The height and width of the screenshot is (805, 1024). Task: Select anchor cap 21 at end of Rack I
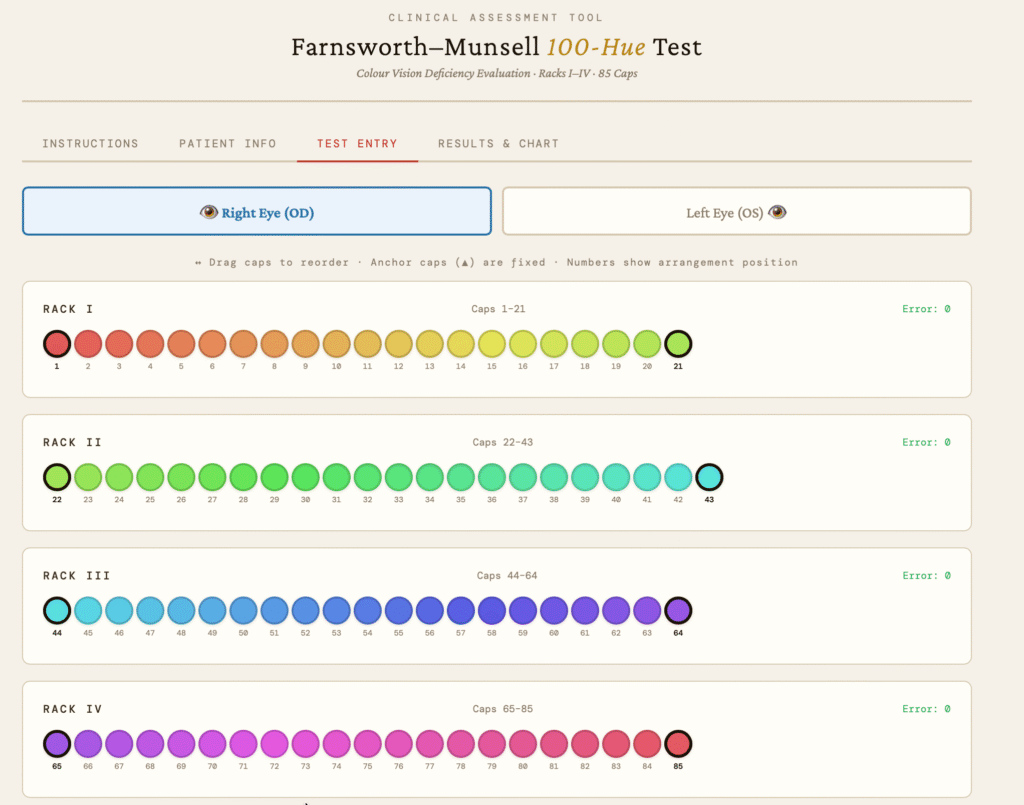pos(678,343)
